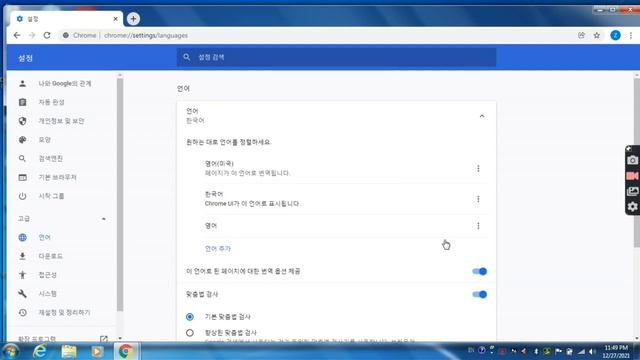
Task: Toggle translation offer switch off
Action: pyautogui.click(x=479, y=271)
